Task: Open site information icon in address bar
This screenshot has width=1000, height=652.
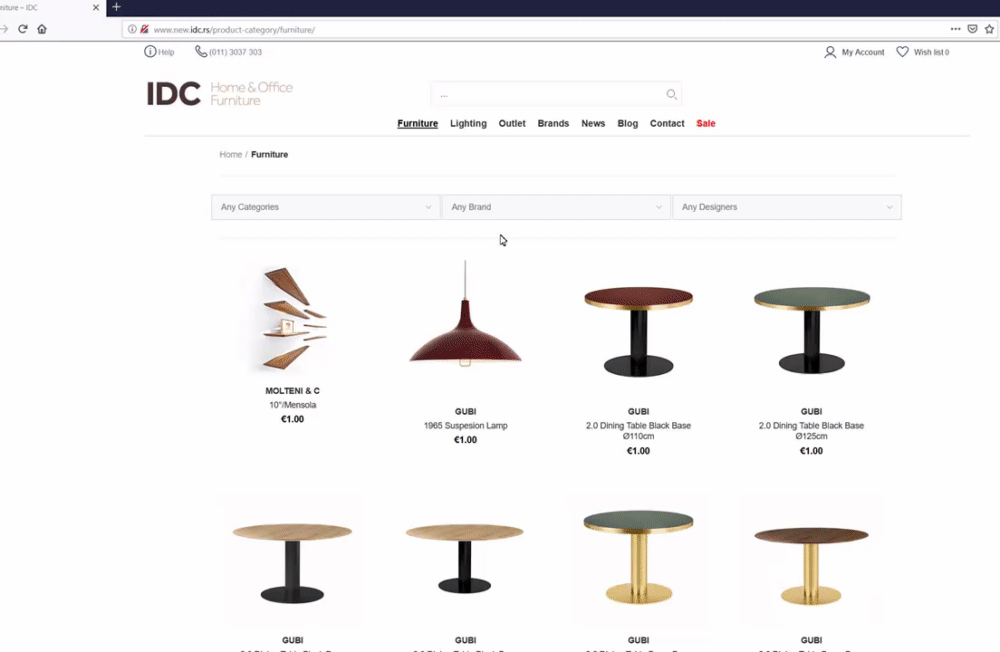Action: click(132, 29)
